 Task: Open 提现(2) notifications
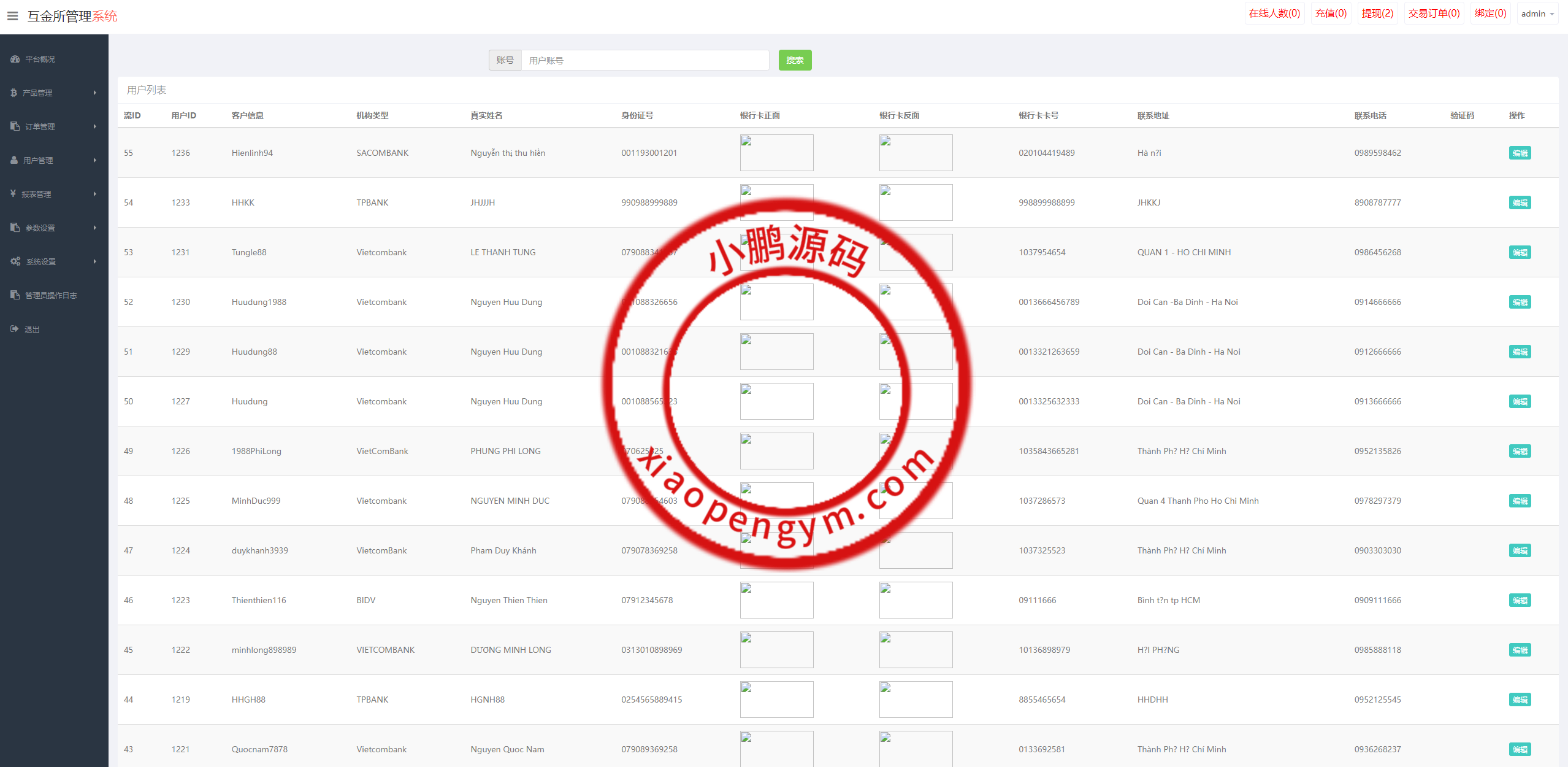tap(1377, 13)
